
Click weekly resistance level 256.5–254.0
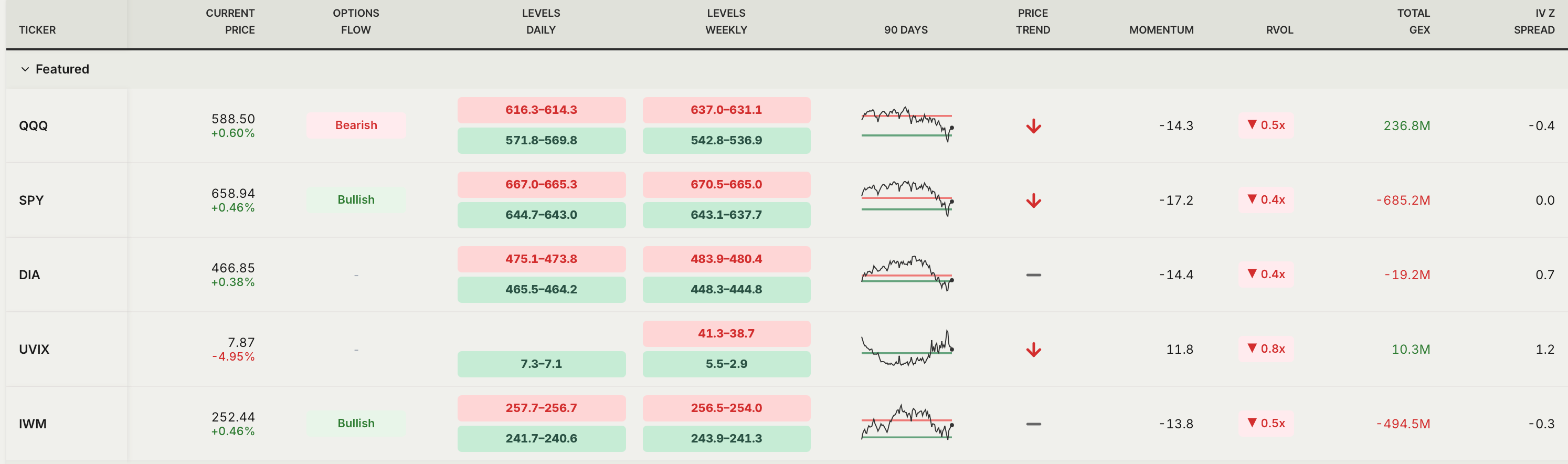[x=726, y=408]
